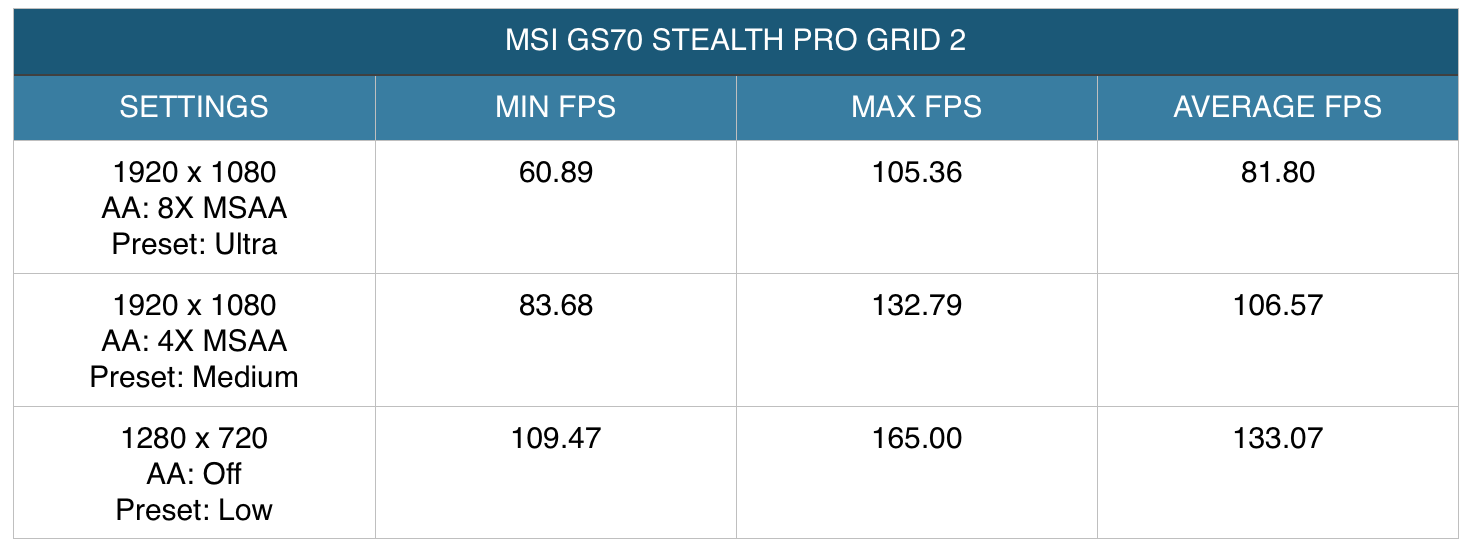Click the MIN FPS column header
Viewport: 1468px width, 547px height.
click(x=555, y=107)
